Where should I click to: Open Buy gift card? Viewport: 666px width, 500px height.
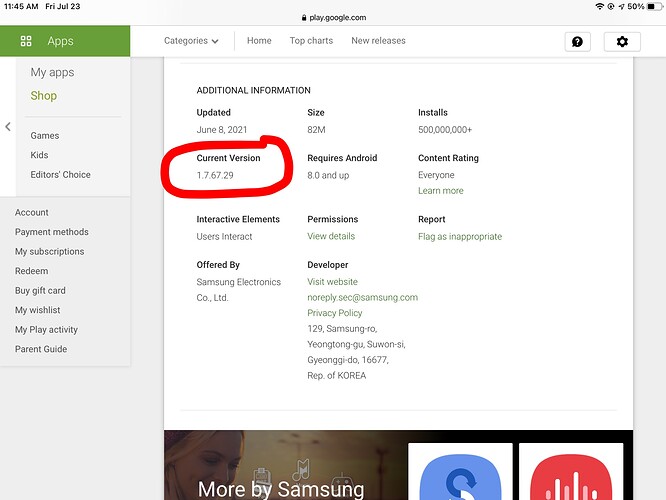tap(40, 291)
